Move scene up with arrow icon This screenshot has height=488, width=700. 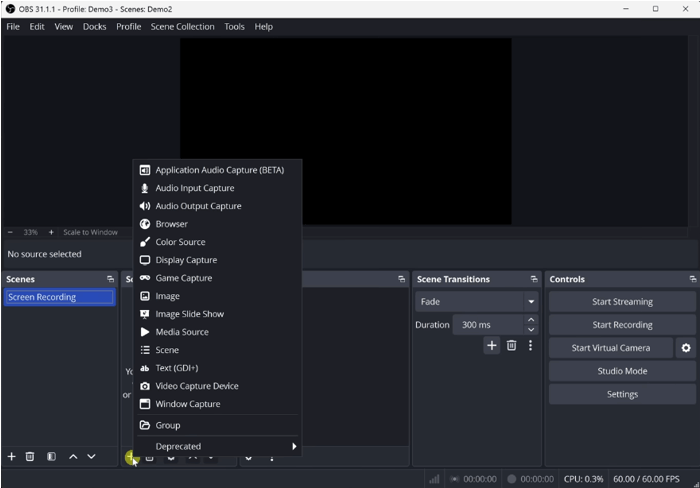tap(73, 457)
